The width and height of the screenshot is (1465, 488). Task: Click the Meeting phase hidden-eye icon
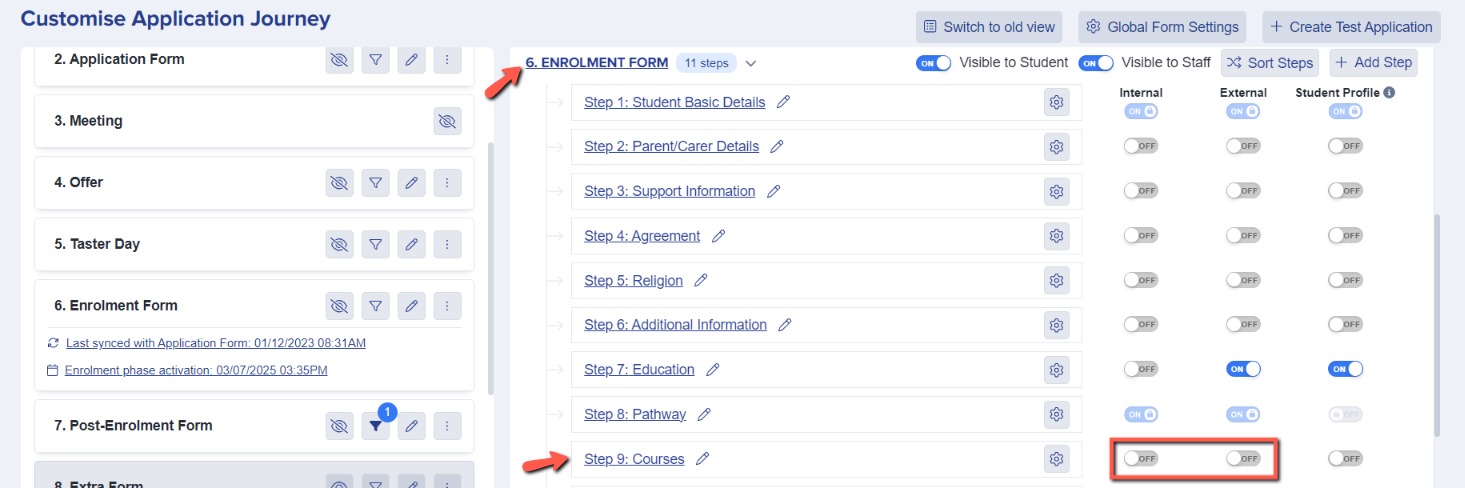point(447,122)
